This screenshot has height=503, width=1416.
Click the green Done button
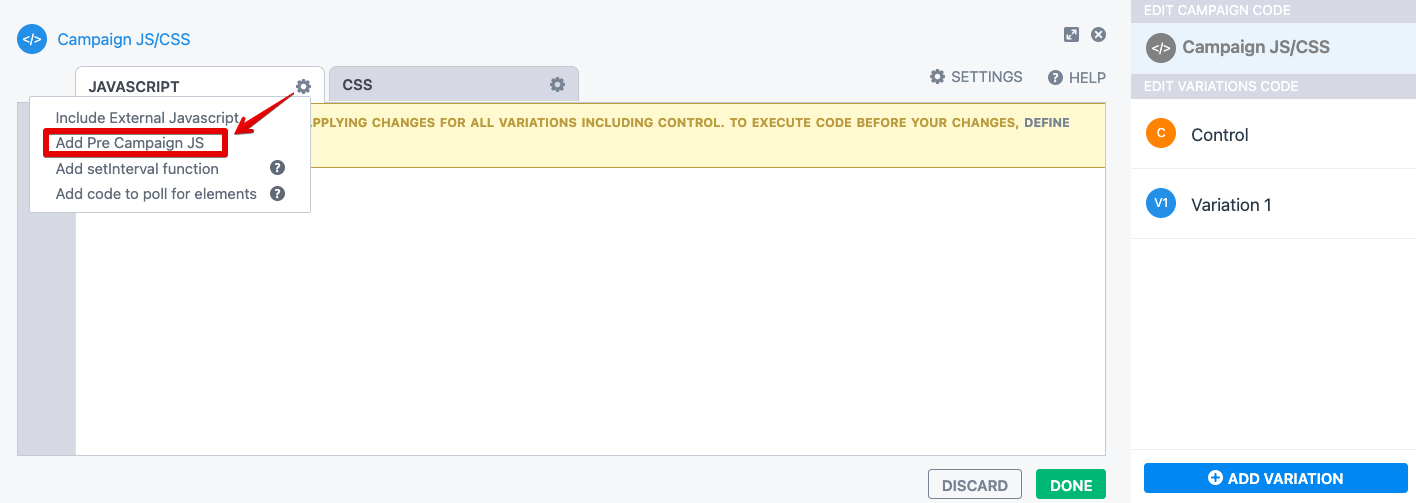(x=1071, y=485)
